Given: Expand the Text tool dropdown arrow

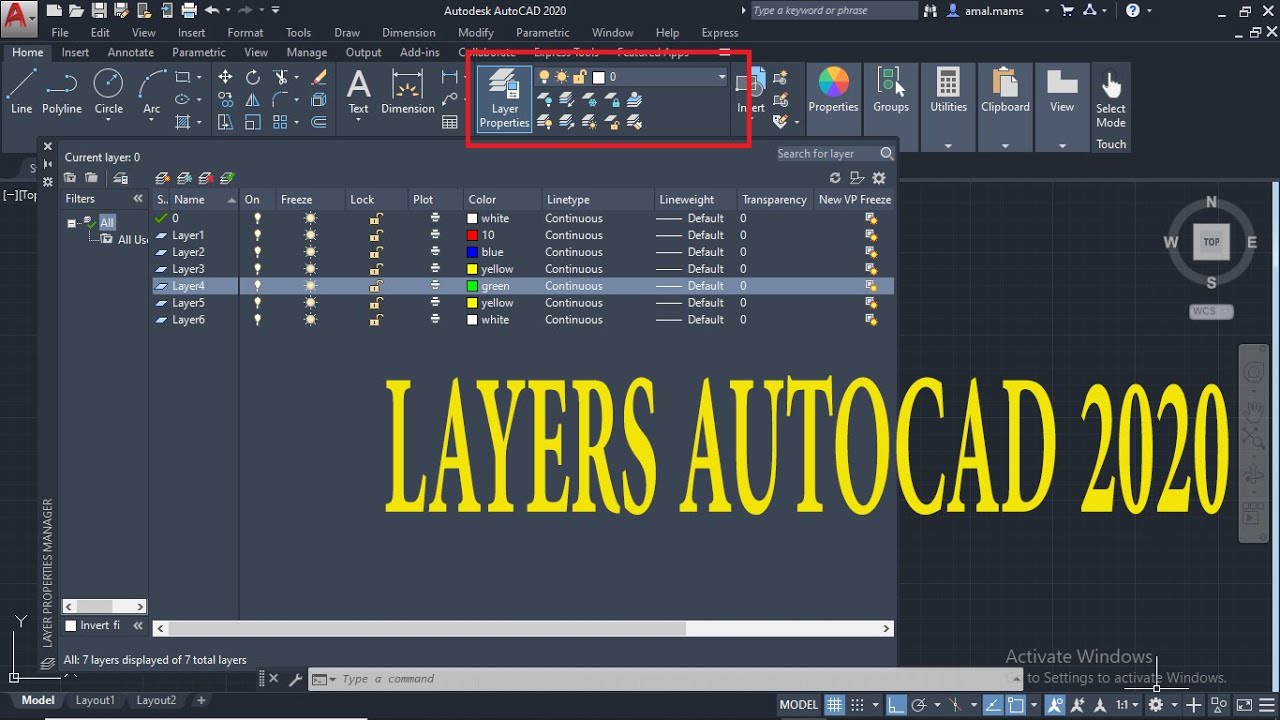Looking at the screenshot, I should tap(358, 121).
